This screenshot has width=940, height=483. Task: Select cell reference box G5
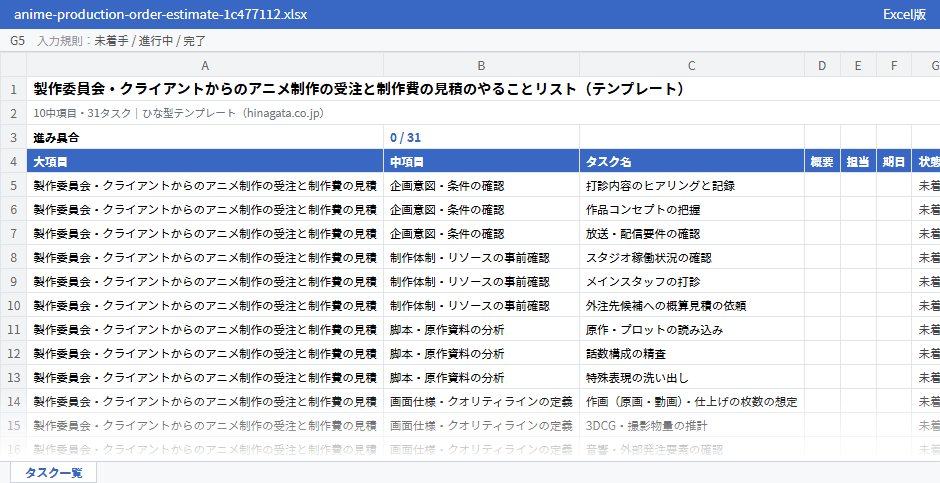tap(17, 41)
